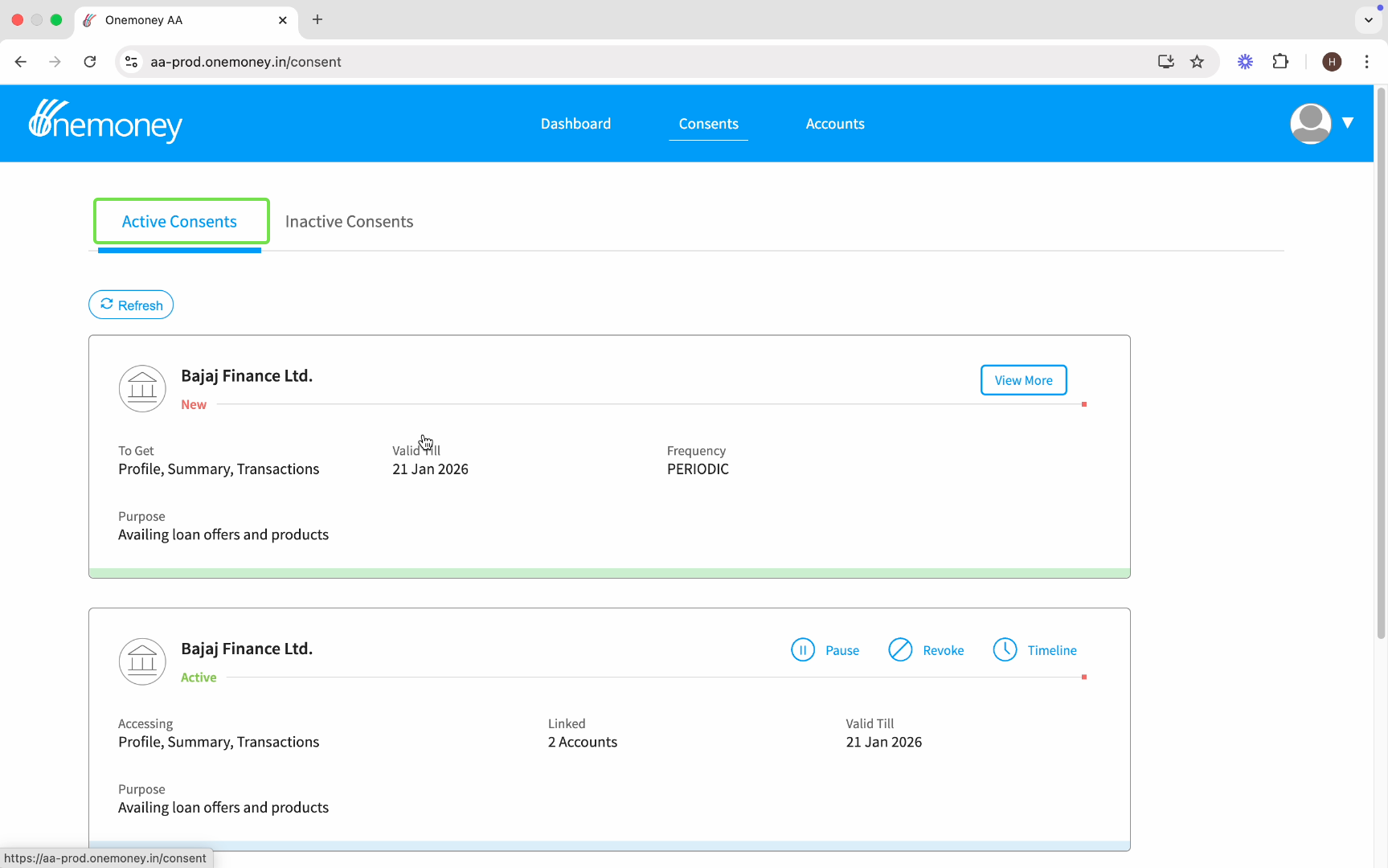Click the Active consent card's Bajaj Finance title

[247, 649]
